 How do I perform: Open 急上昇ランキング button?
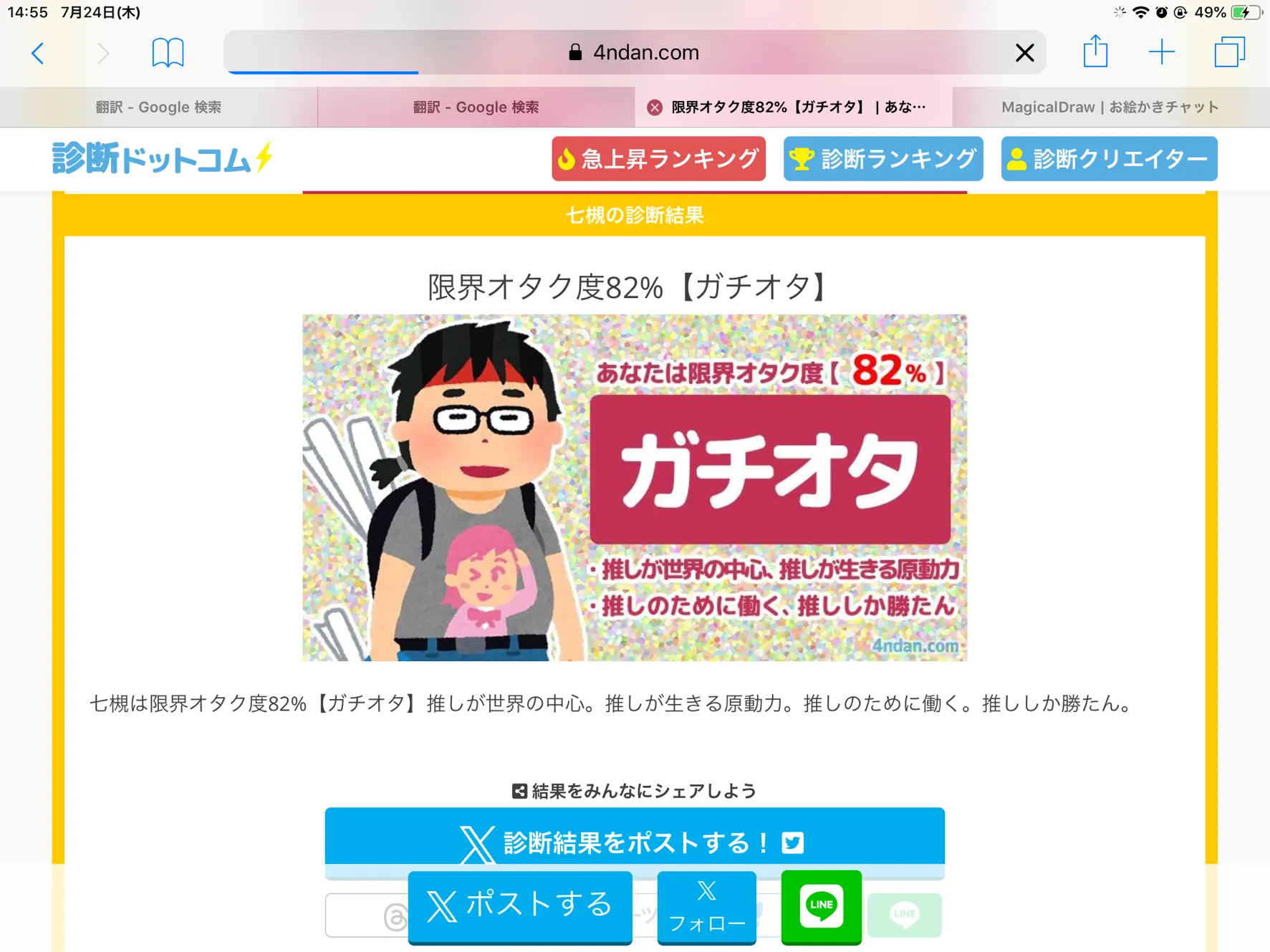click(x=658, y=159)
